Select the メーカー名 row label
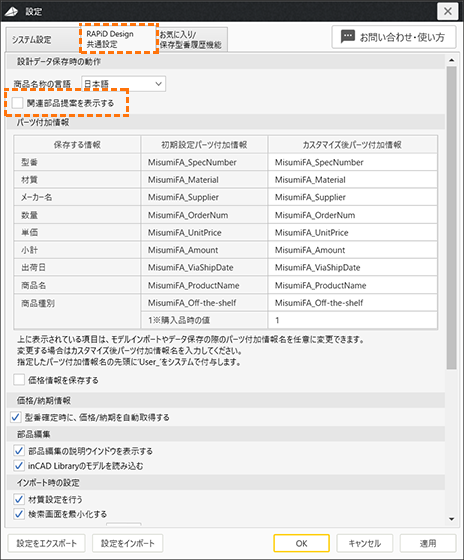Viewport: 464px width, 560px height. coord(77,197)
